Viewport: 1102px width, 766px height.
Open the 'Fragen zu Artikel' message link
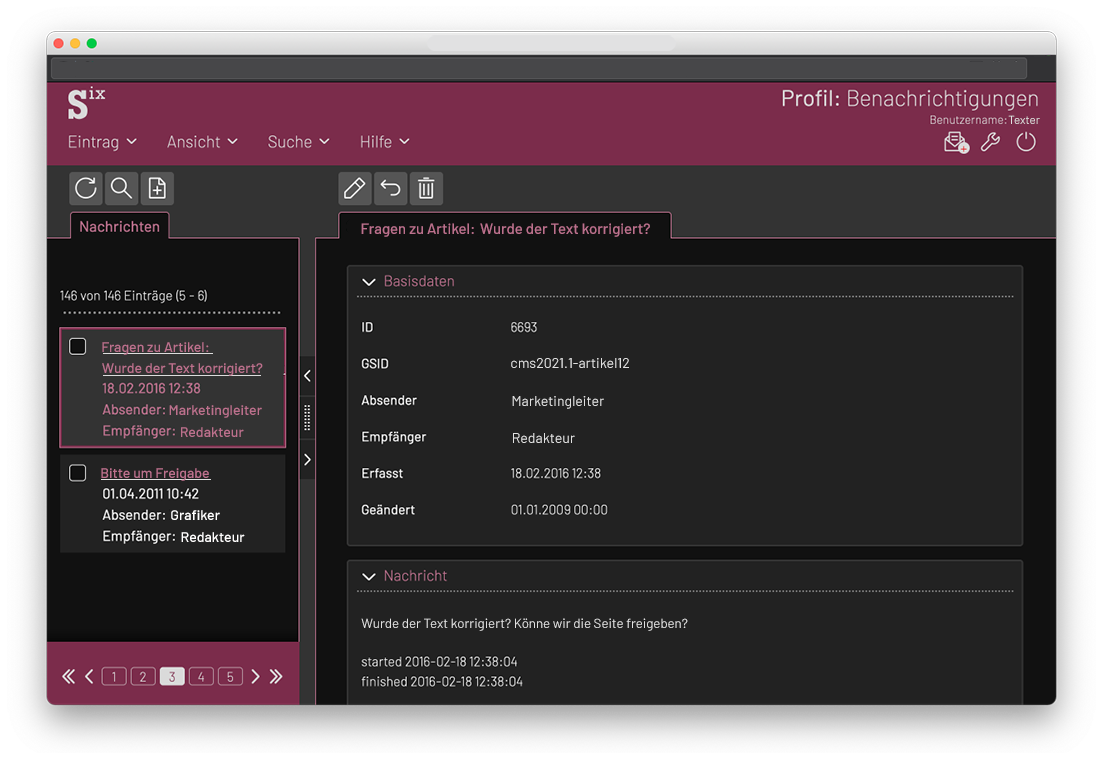pyautogui.click(x=182, y=358)
